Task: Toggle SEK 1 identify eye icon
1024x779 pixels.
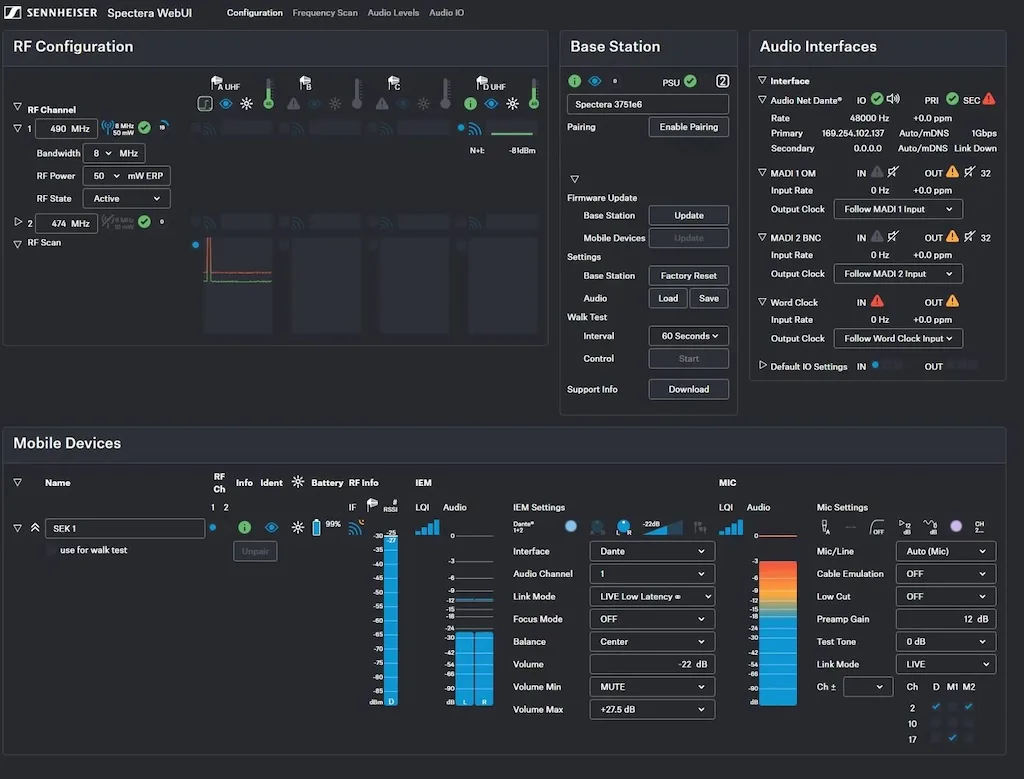Action: pyautogui.click(x=271, y=527)
